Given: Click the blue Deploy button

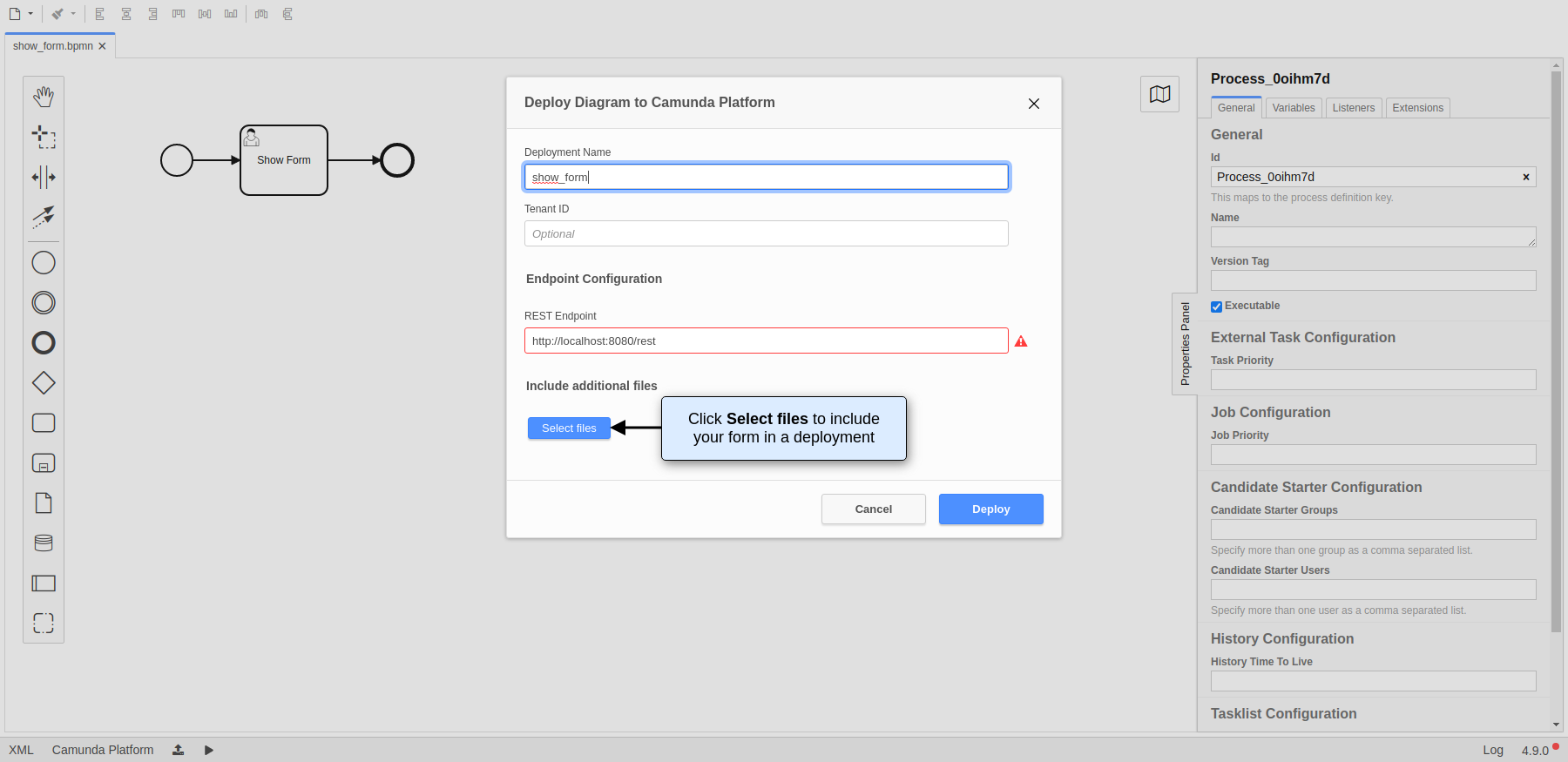Looking at the screenshot, I should 991,509.
